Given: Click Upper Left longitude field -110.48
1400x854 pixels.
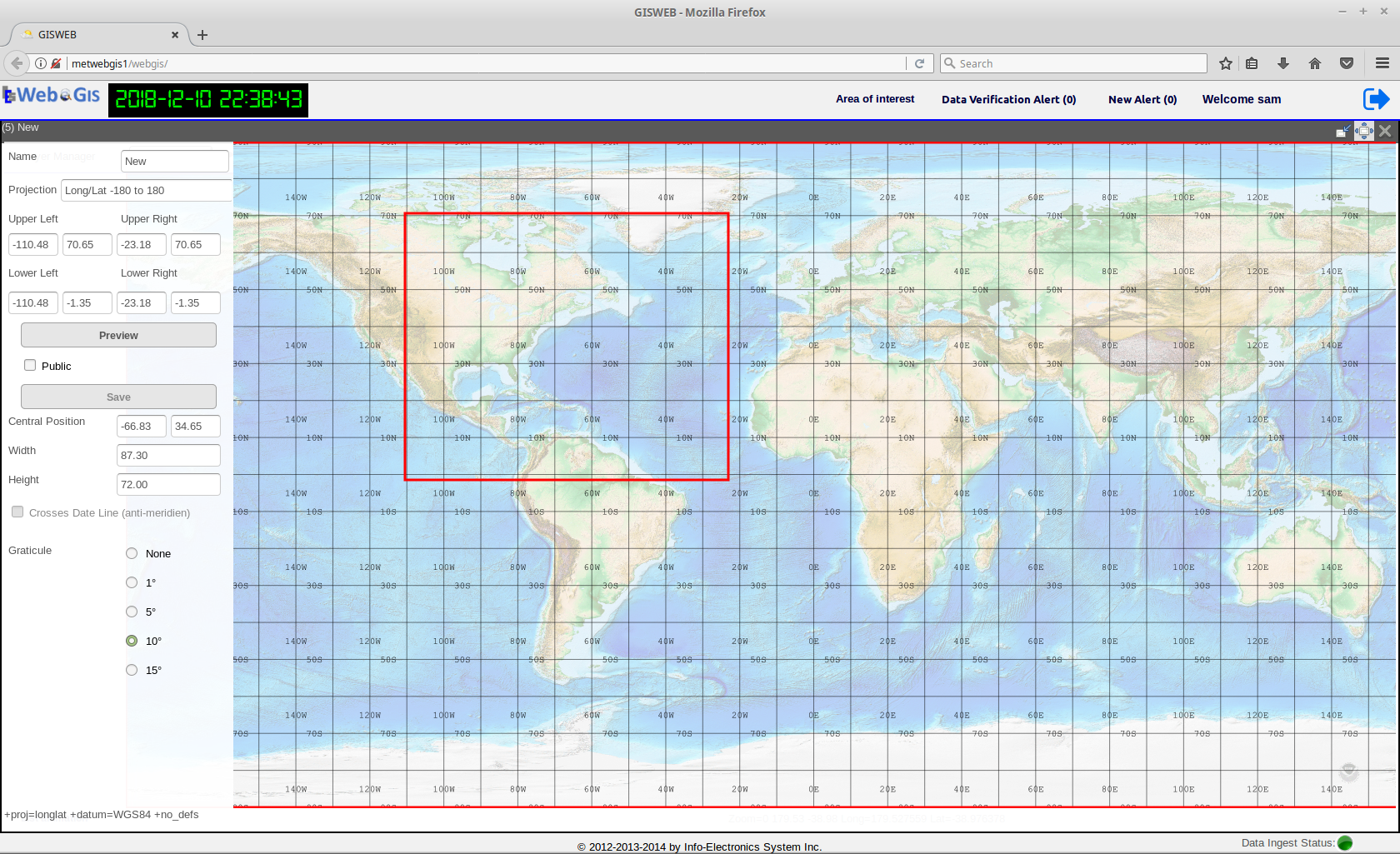Looking at the screenshot, I should pyautogui.click(x=33, y=244).
